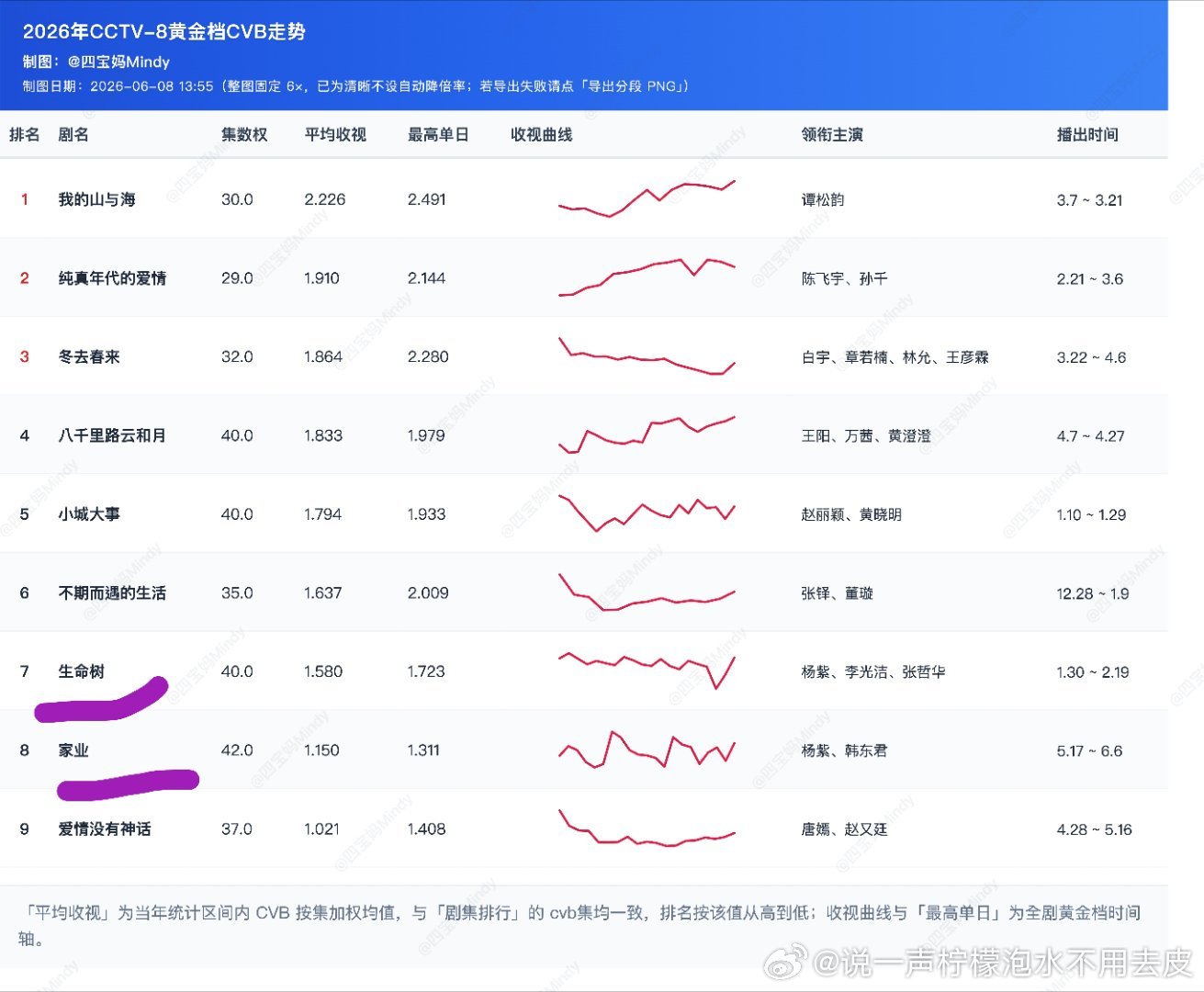This screenshot has width=1204, height=992.
Task: Click average rating value 1.910
Action: (x=321, y=278)
